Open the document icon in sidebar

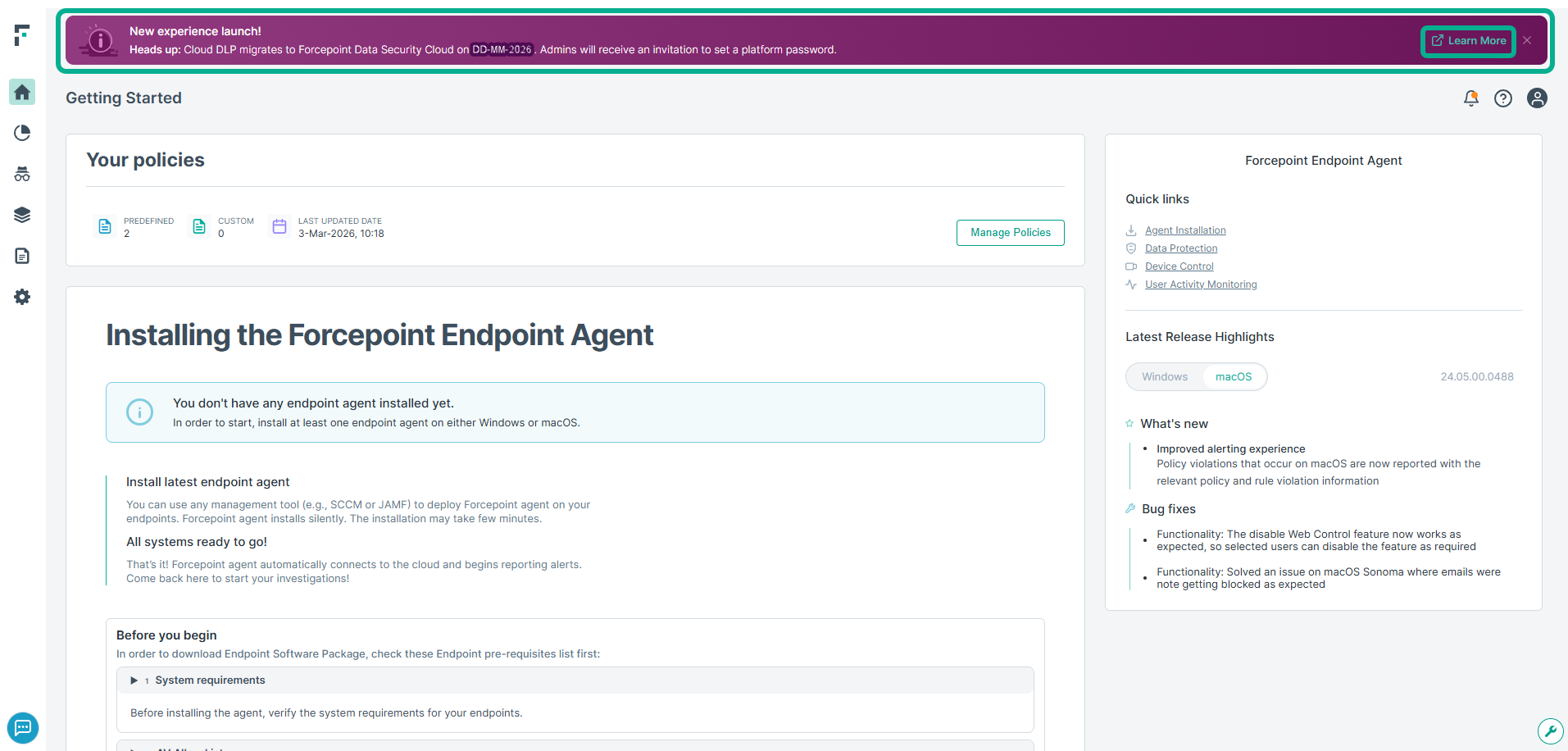22,256
